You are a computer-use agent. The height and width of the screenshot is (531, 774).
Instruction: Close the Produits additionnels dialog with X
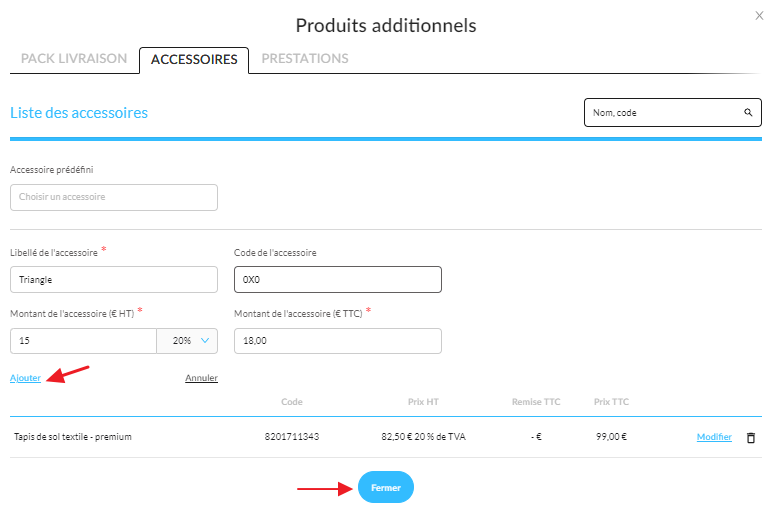[759, 16]
